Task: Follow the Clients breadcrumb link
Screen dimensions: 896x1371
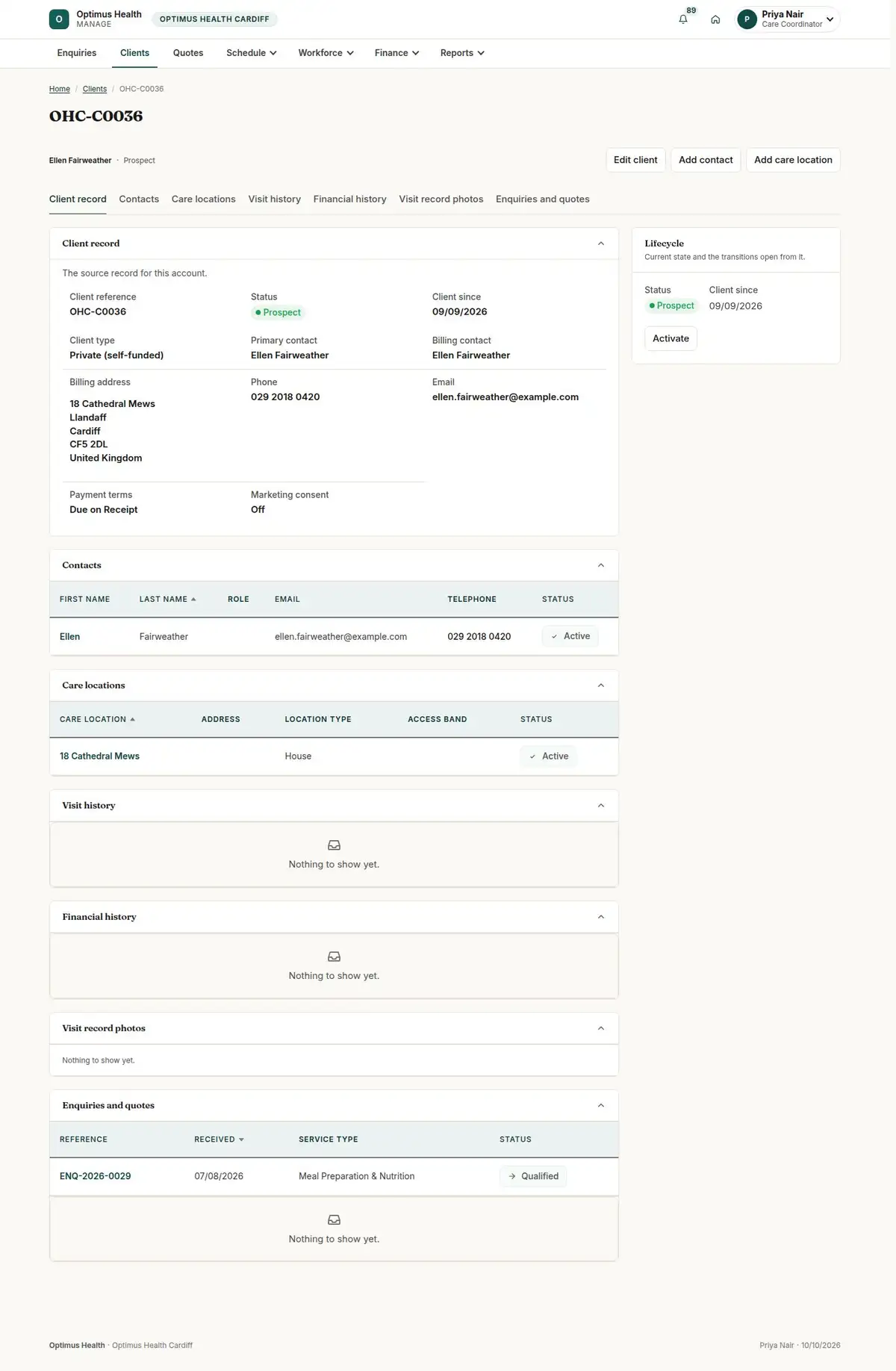Action: 95,89
